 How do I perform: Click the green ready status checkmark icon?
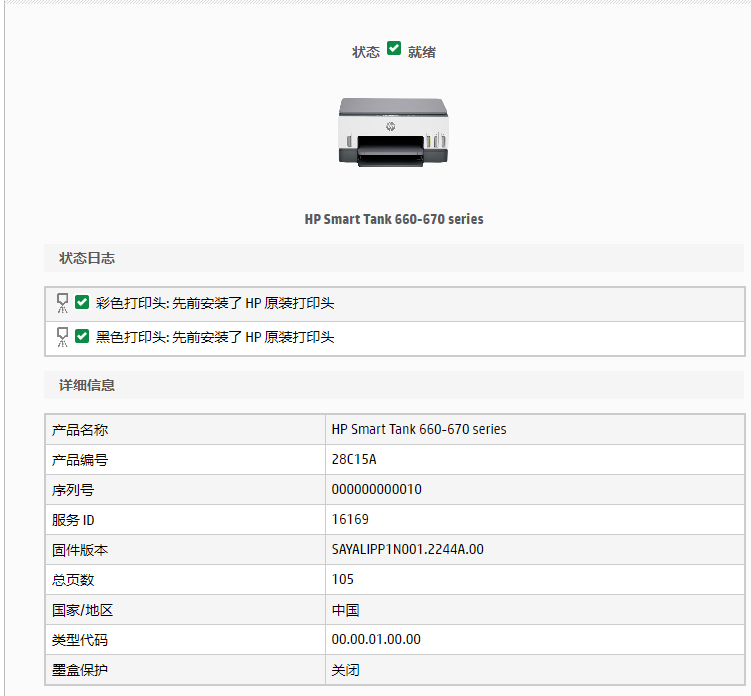coord(394,48)
